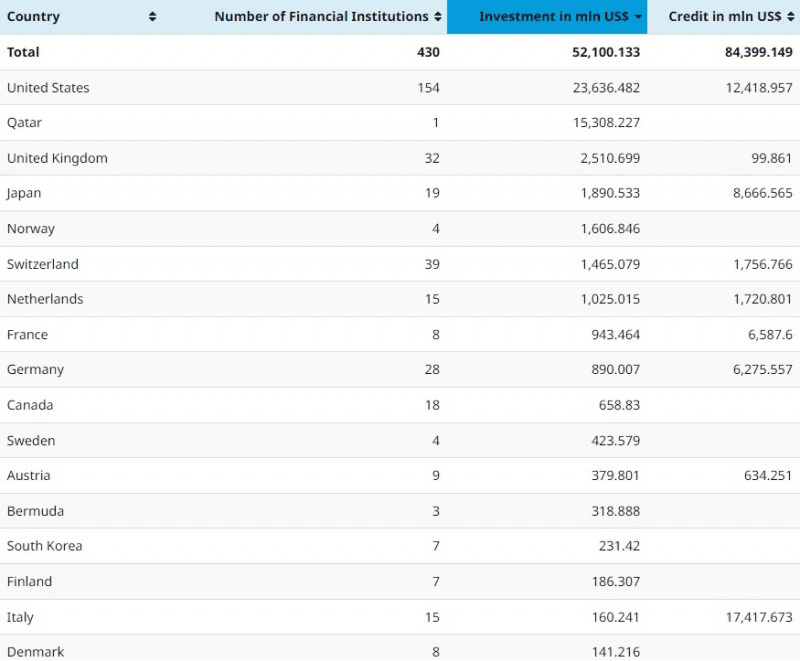Click Austria credit value 634.251
The height and width of the screenshot is (661, 800).
(x=768, y=476)
